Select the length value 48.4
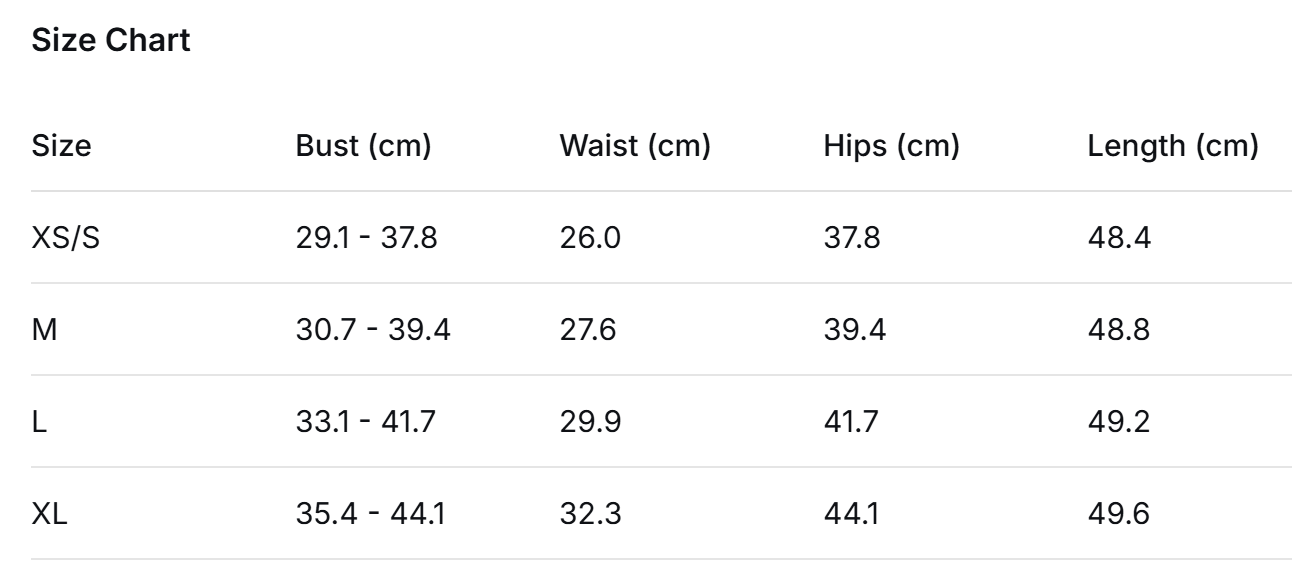1306x574 pixels. coord(1119,238)
